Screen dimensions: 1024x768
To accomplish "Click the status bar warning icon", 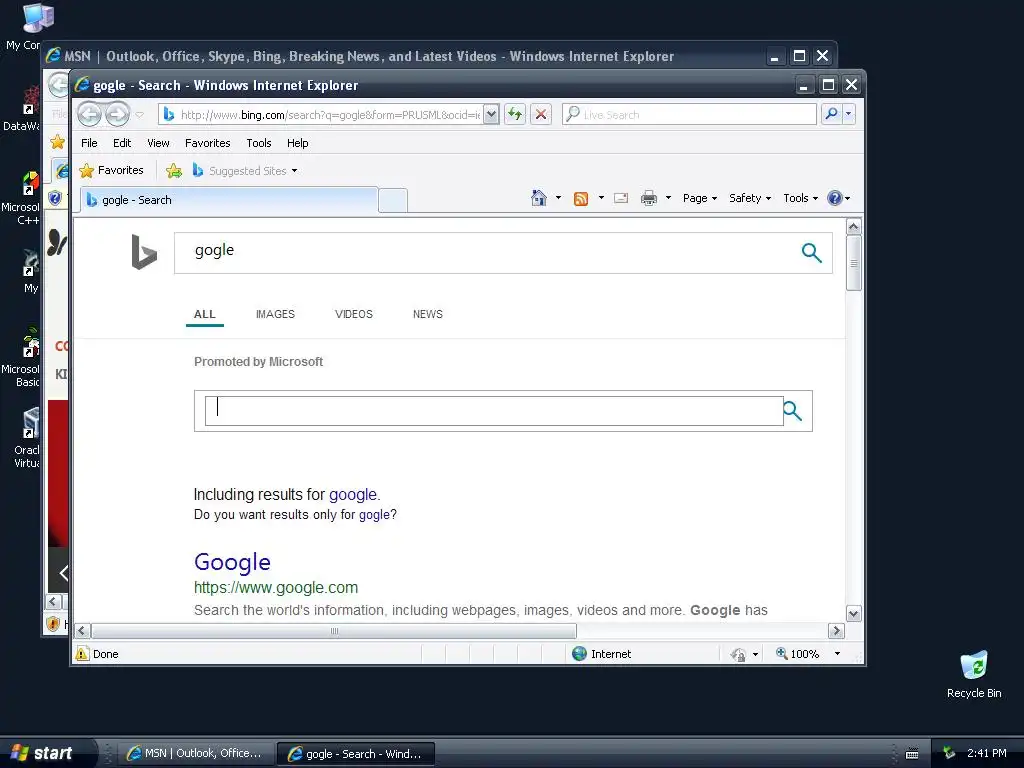I will coord(82,654).
